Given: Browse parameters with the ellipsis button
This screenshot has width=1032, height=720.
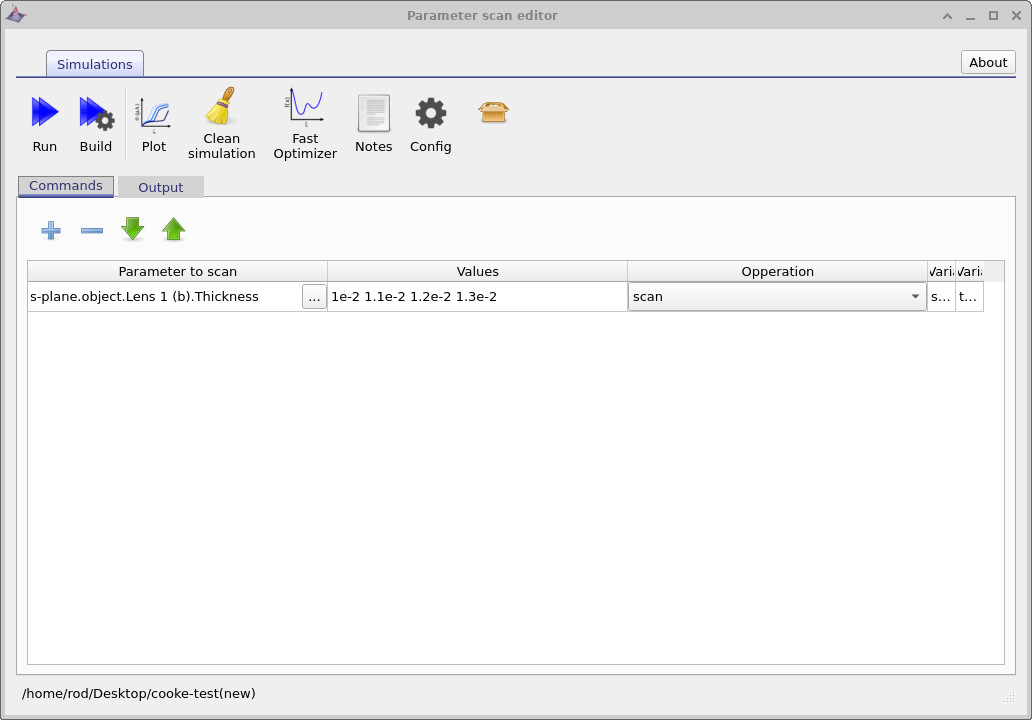Looking at the screenshot, I should pyautogui.click(x=314, y=296).
